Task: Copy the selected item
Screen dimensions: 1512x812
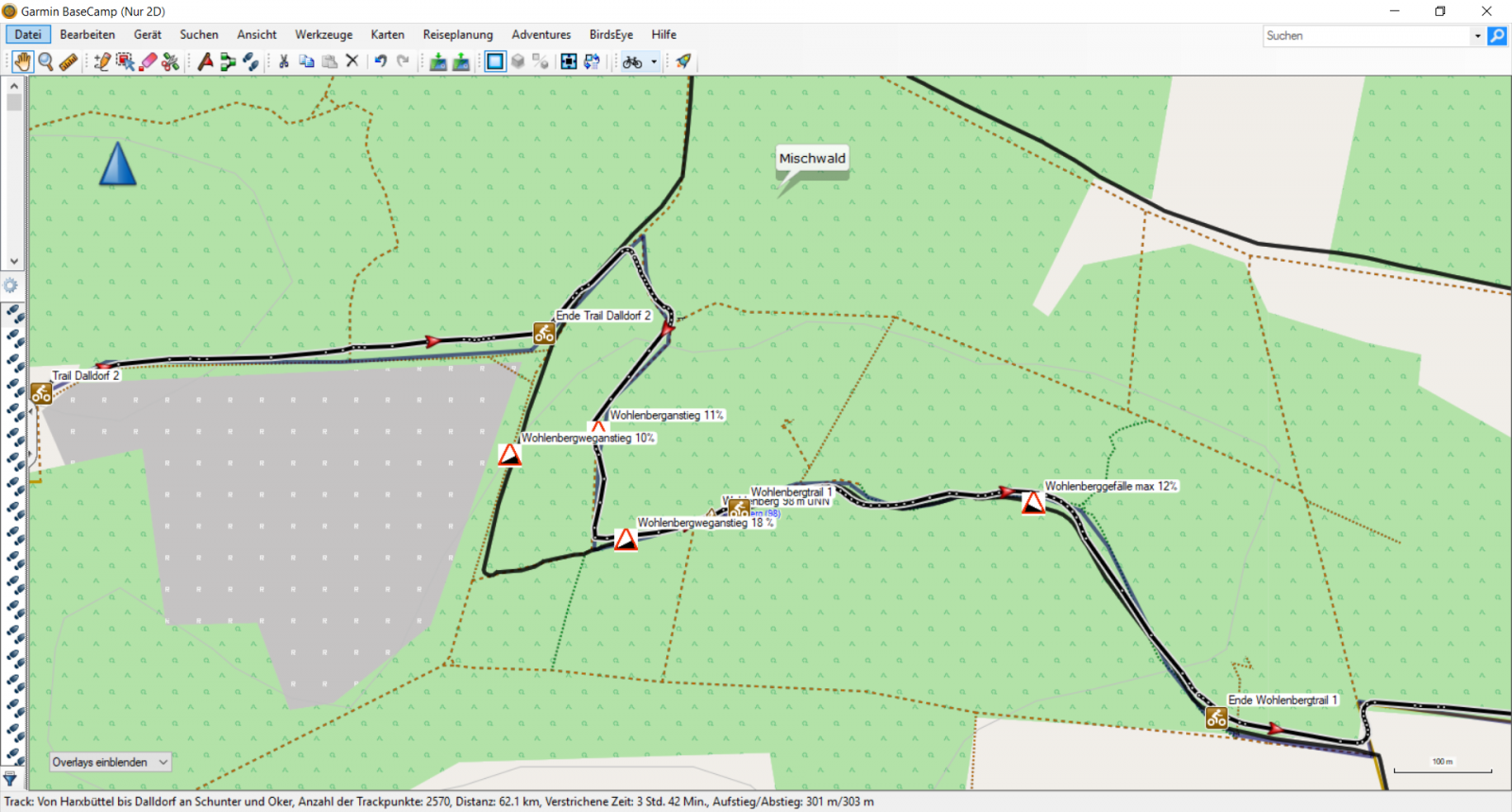Action: (x=306, y=61)
